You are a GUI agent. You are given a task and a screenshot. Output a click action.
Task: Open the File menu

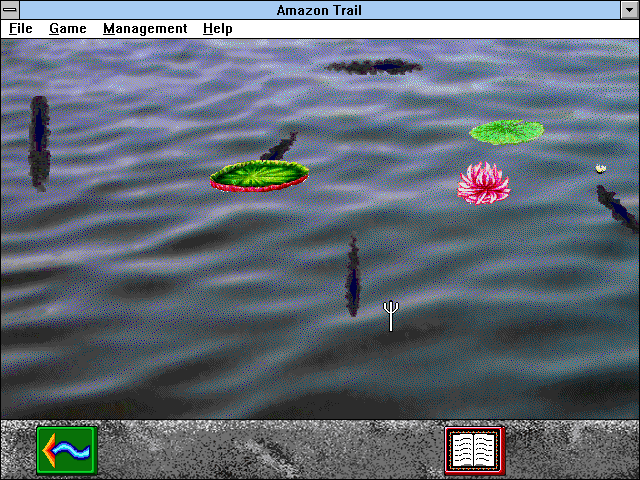[x=21, y=29]
